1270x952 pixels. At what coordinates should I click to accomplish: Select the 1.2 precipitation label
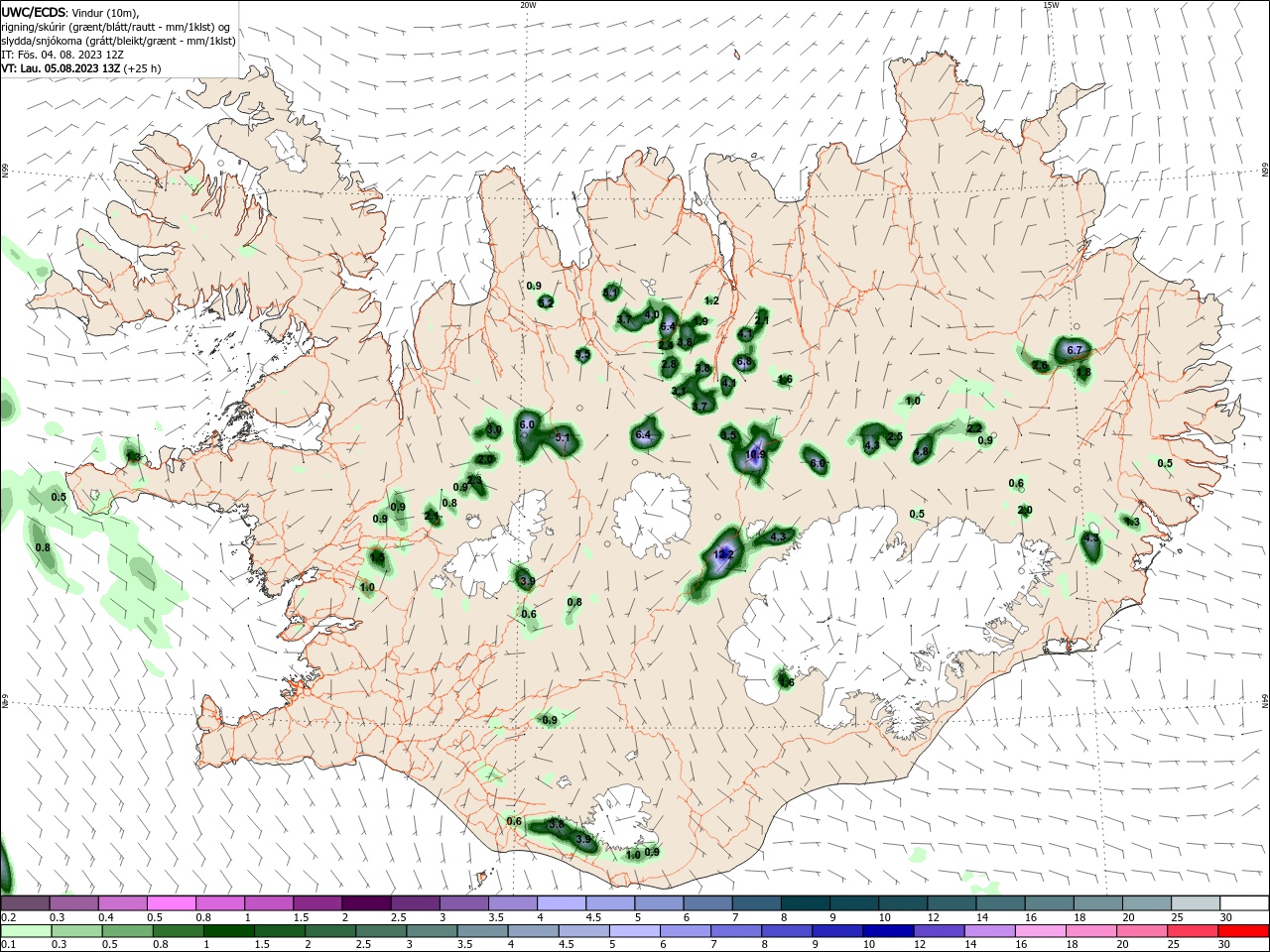(x=711, y=300)
